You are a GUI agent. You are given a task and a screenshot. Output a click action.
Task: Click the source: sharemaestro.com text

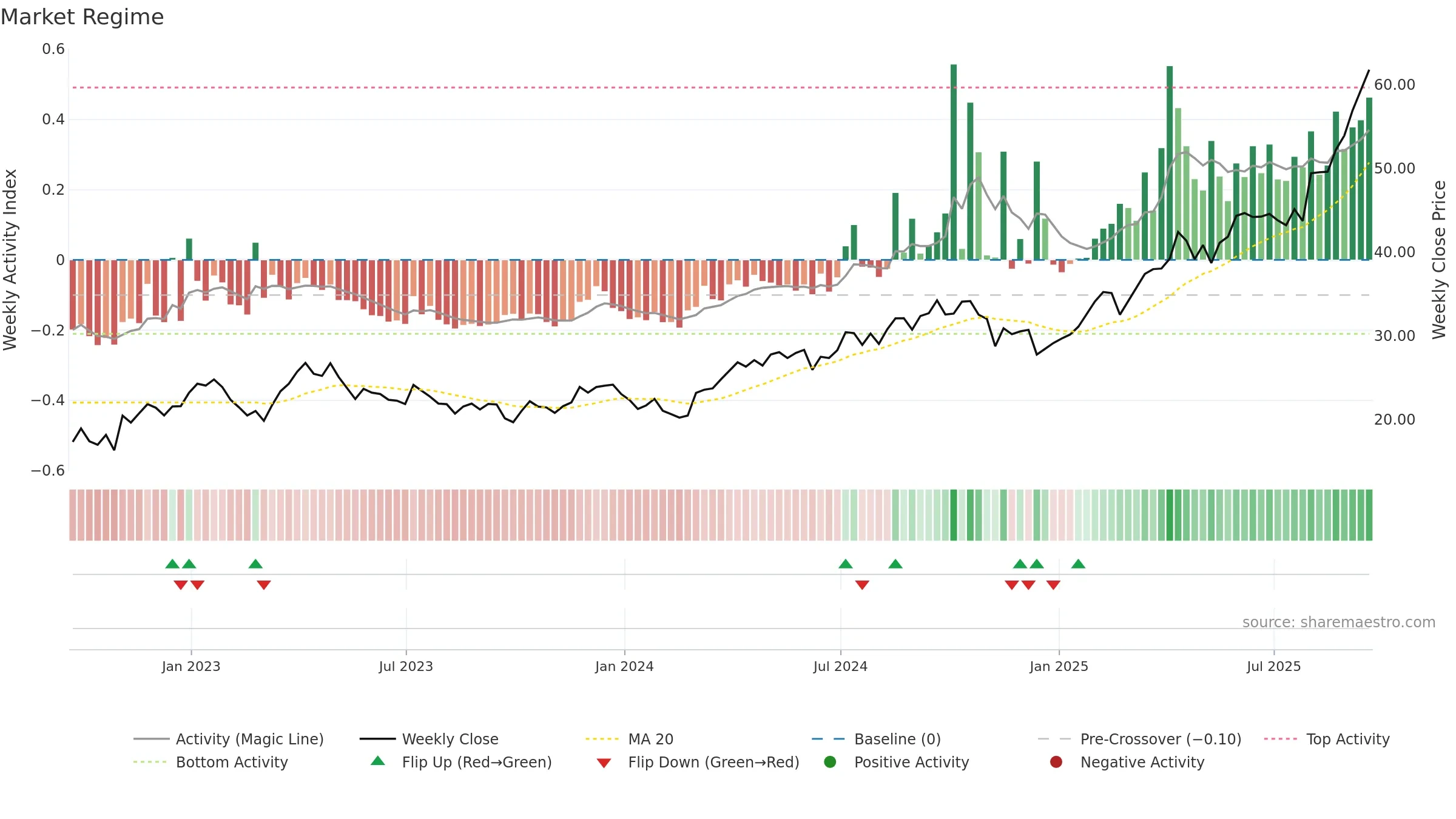[1339, 622]
